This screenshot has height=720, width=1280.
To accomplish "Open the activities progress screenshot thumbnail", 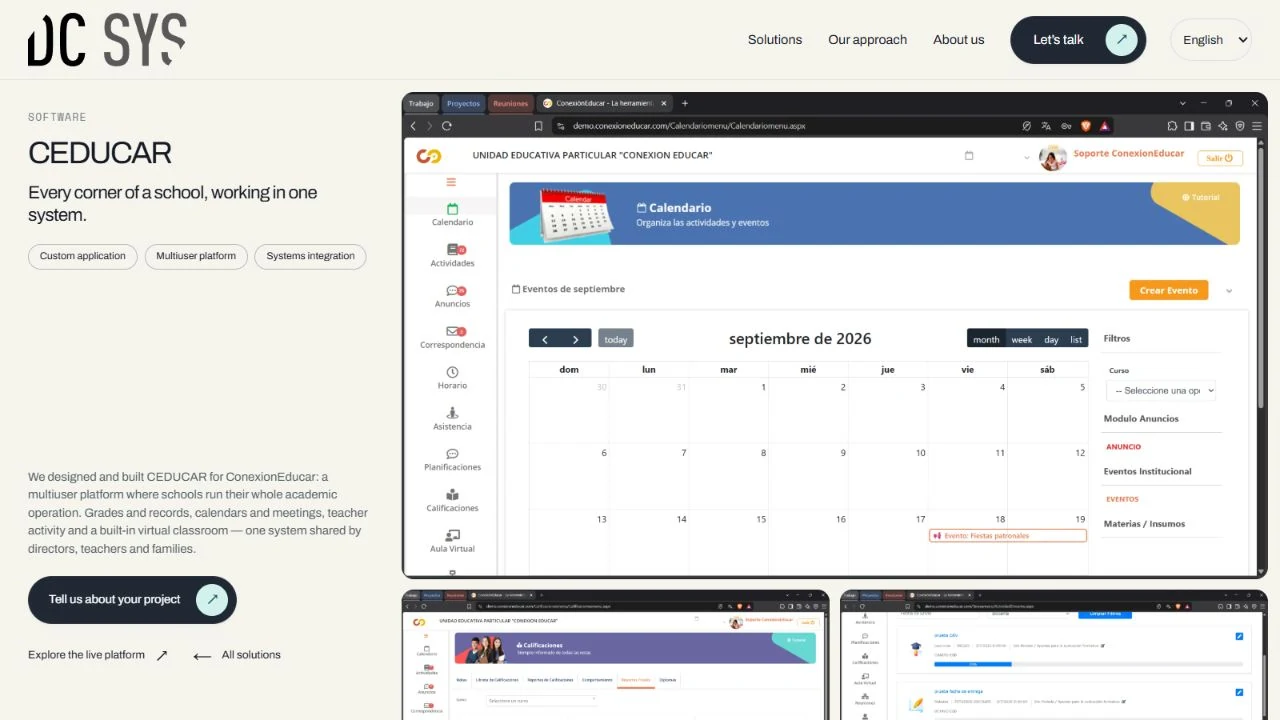I will coord(1054,655).
